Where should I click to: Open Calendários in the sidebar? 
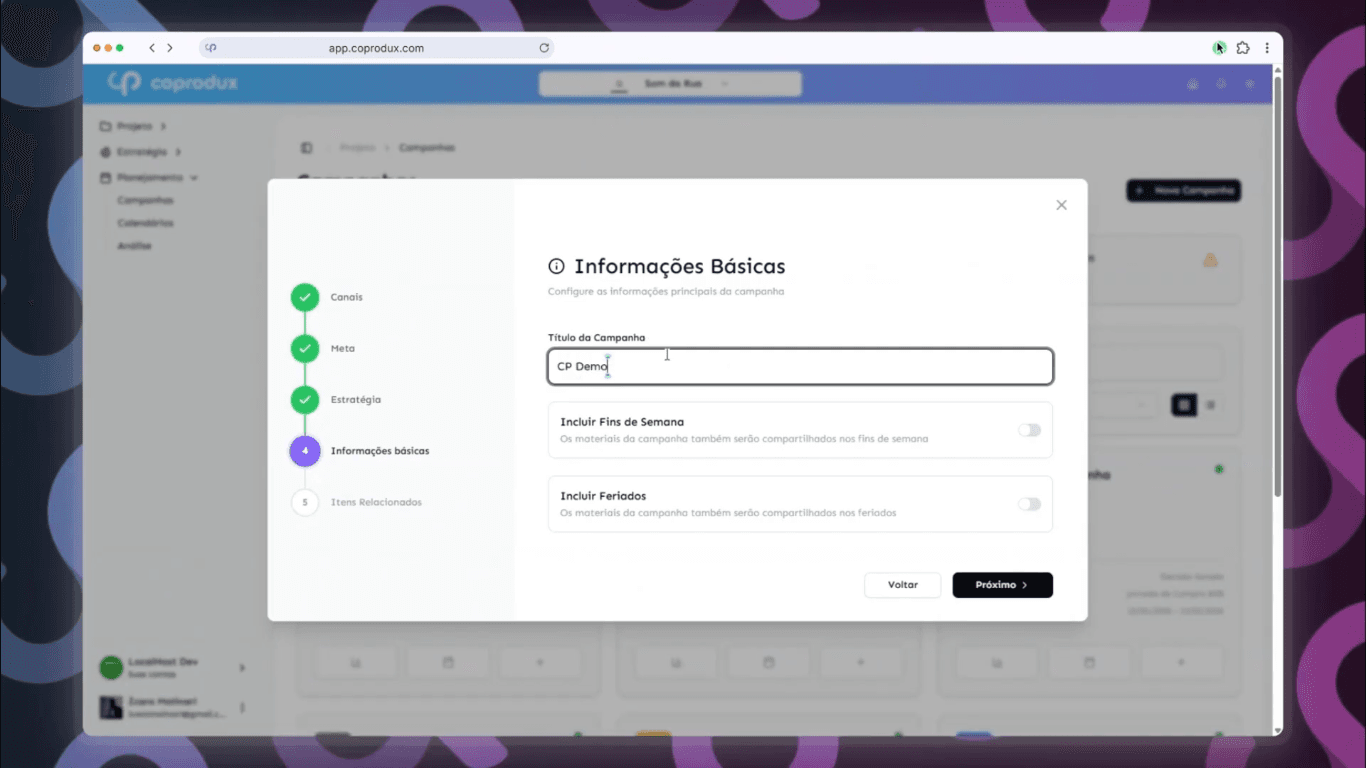[145, 223]
